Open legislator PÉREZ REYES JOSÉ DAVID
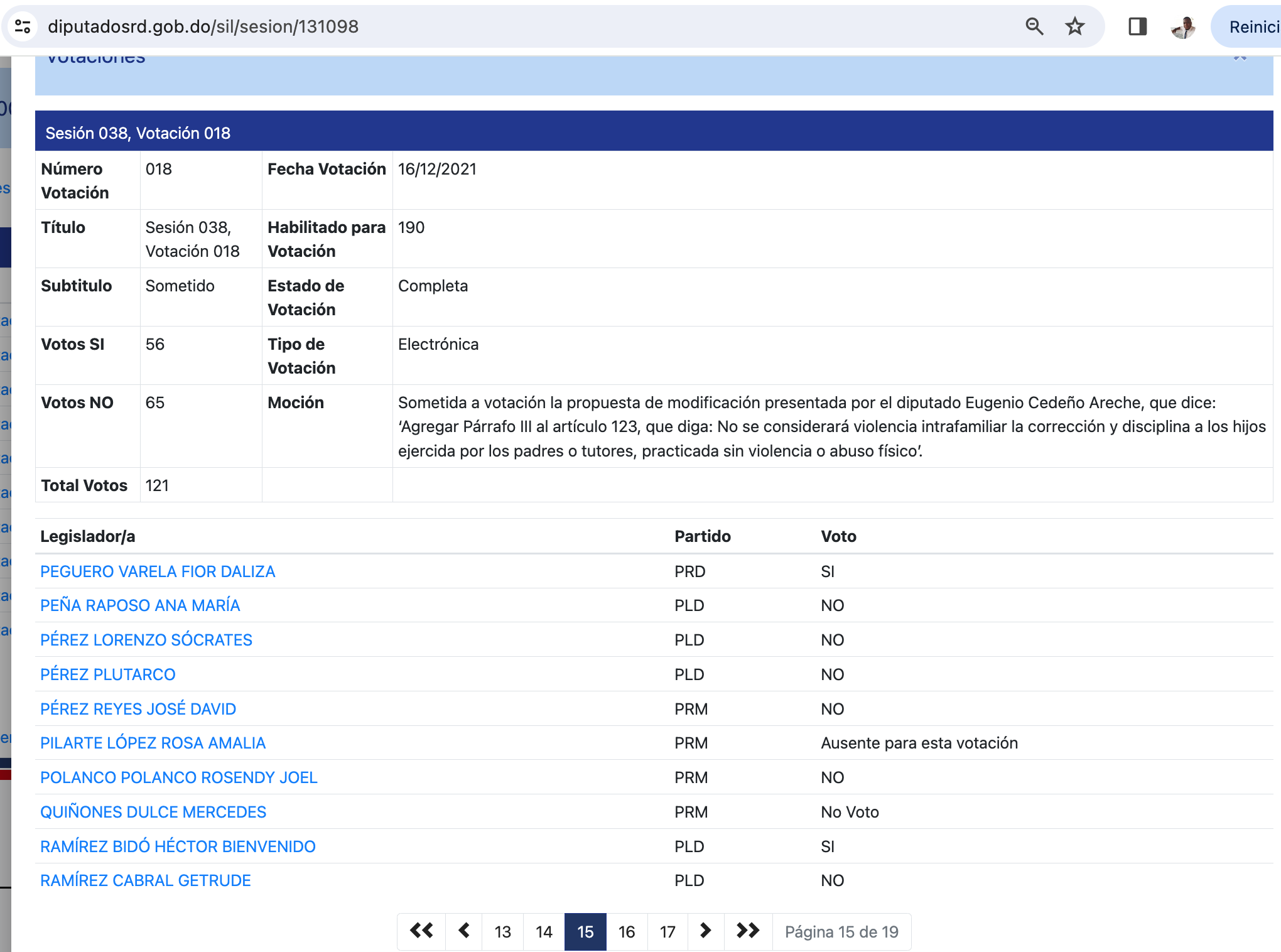1281x952 pixels. pyautogui.click(x=138, y=709)
